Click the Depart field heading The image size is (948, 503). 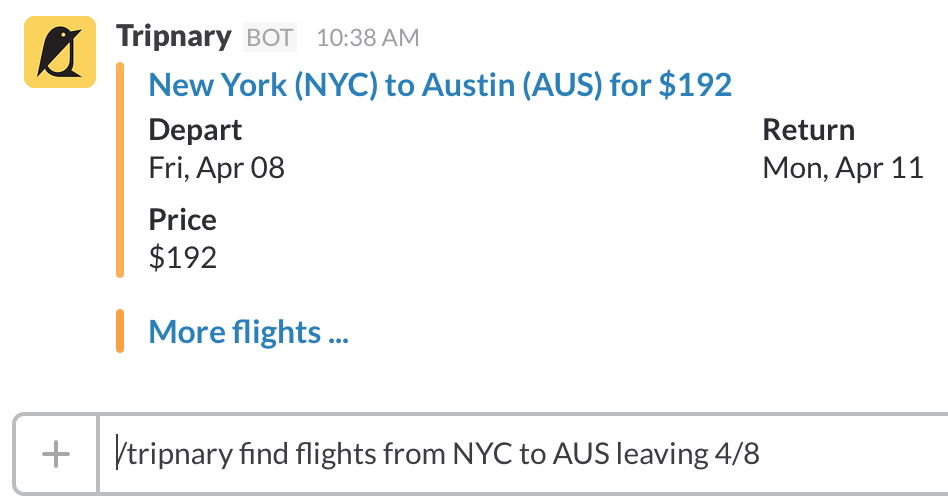pyautogui.click(x=195, y=130)
